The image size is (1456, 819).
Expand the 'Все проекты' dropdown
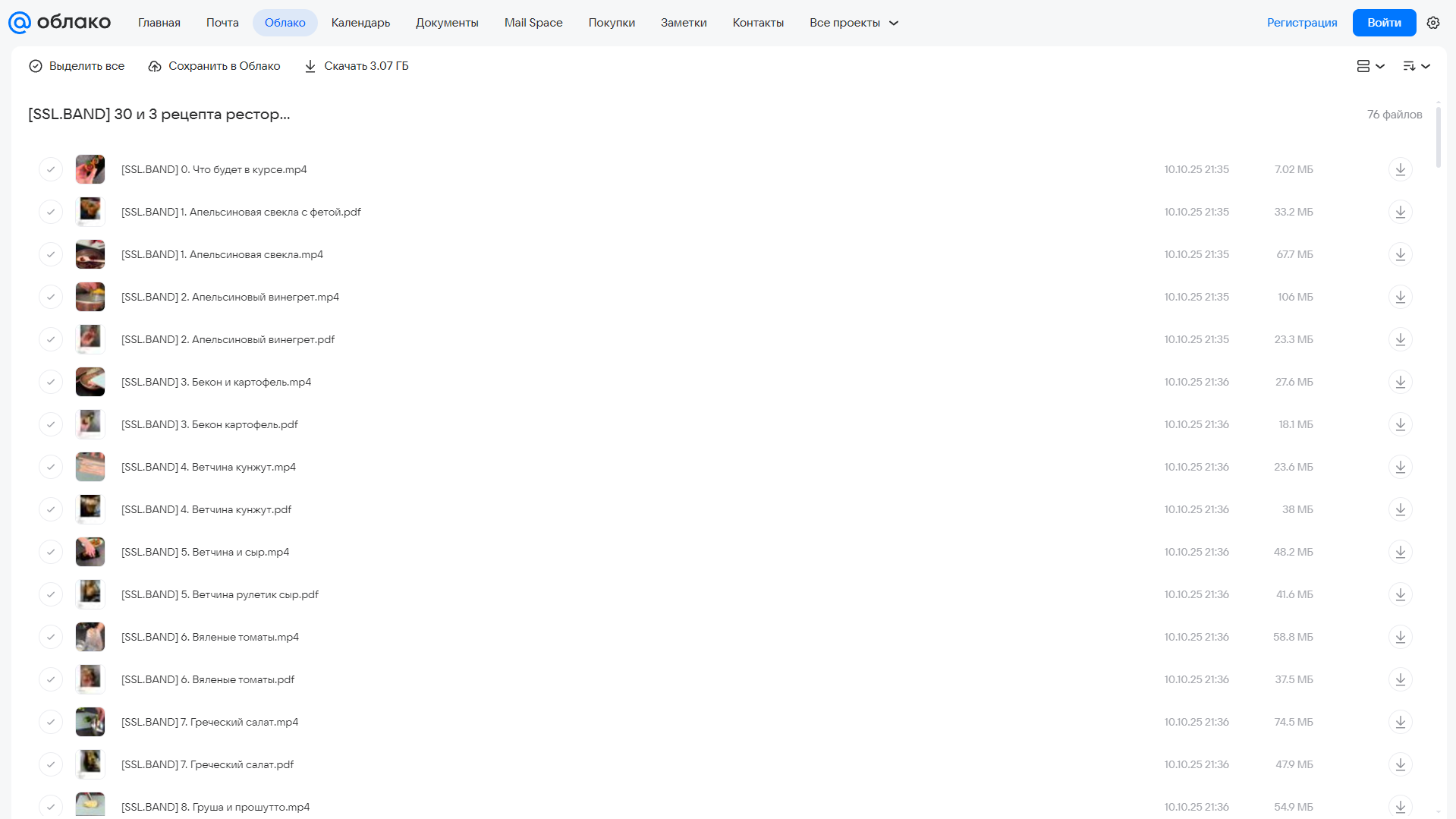854,23
